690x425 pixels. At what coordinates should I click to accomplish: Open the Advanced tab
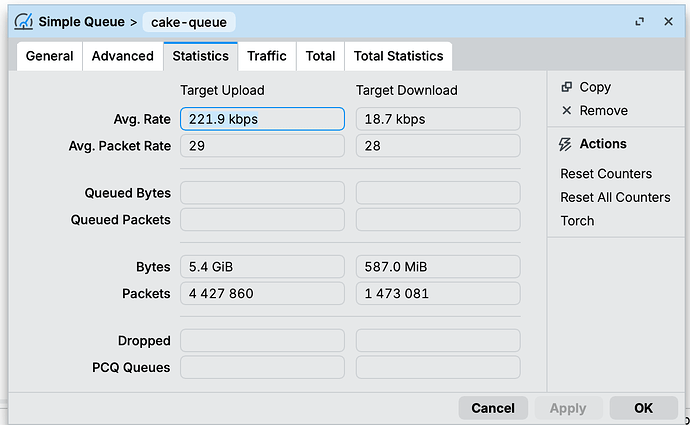(123, 56)
